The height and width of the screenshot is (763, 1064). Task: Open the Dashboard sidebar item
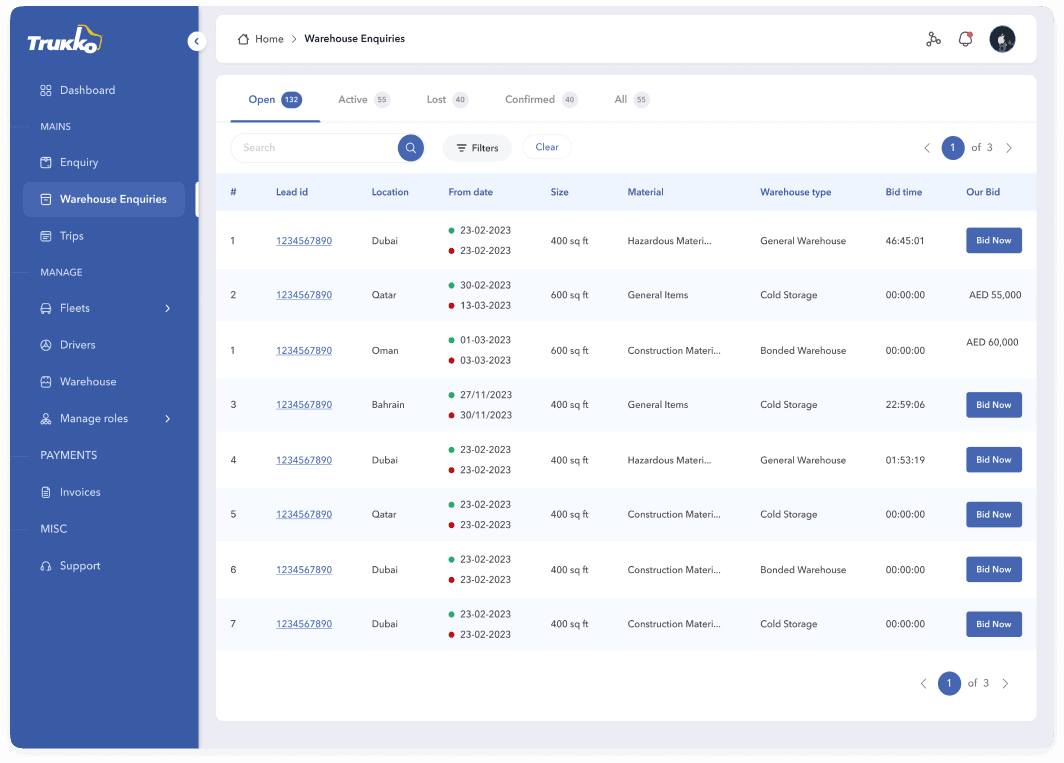click(88, 90)
